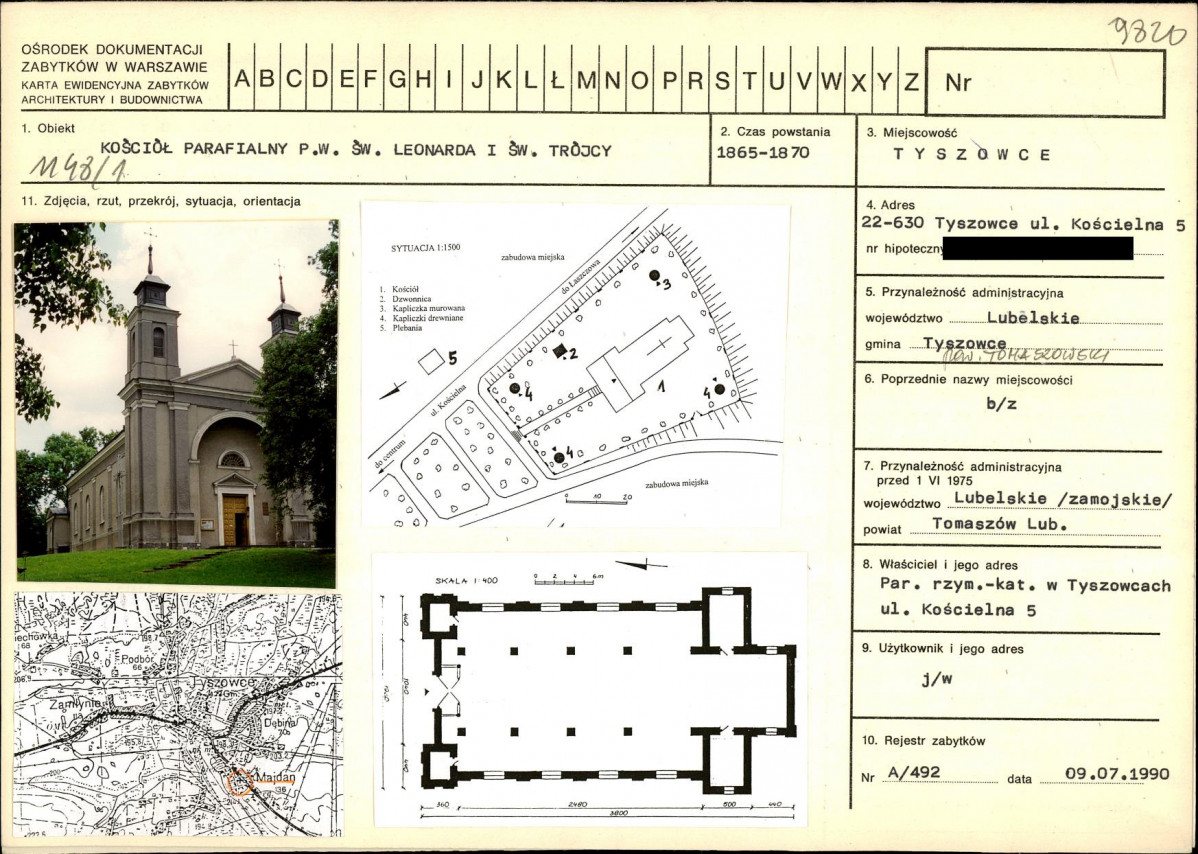Select letter box Z in the index row

click(910, 81)
